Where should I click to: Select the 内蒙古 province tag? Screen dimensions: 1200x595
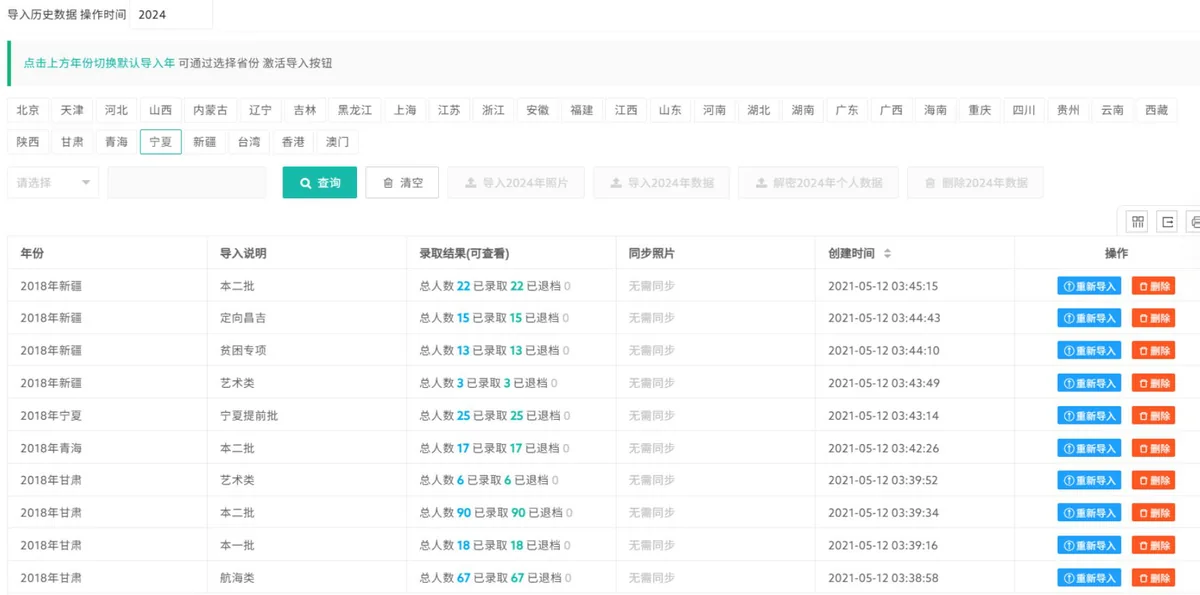(210, 110)
